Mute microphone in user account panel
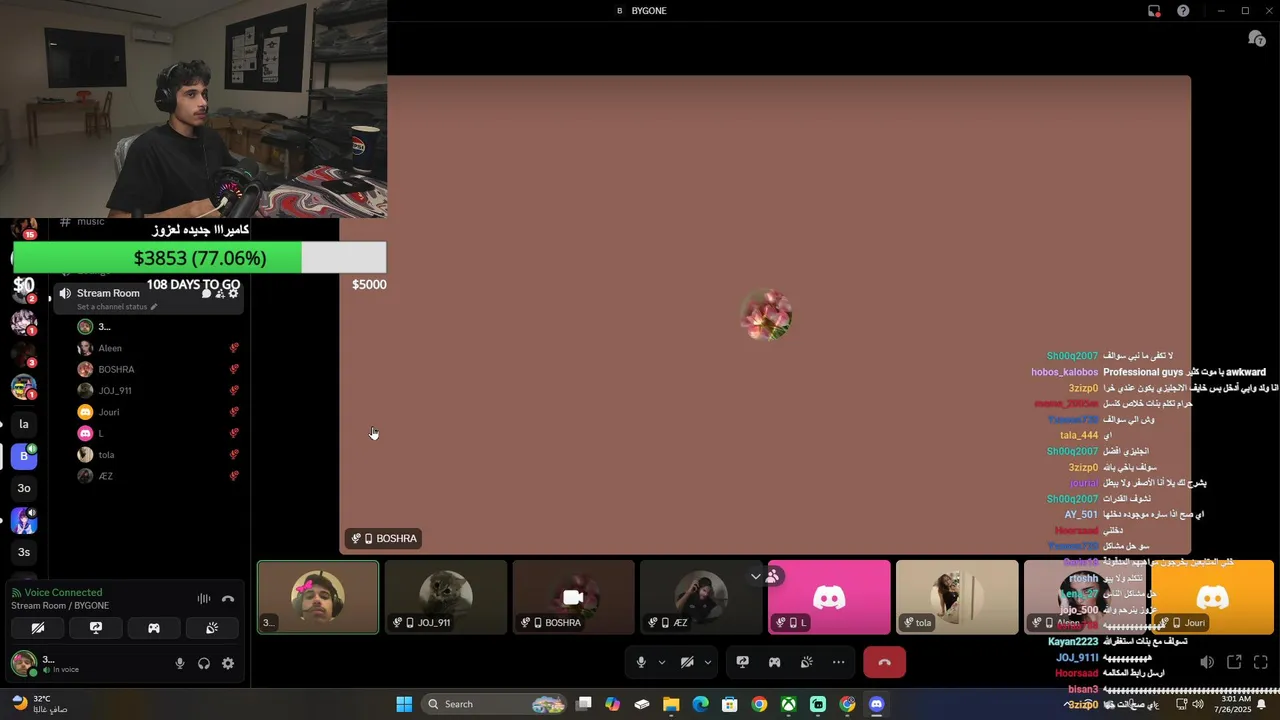 point(180,663)
